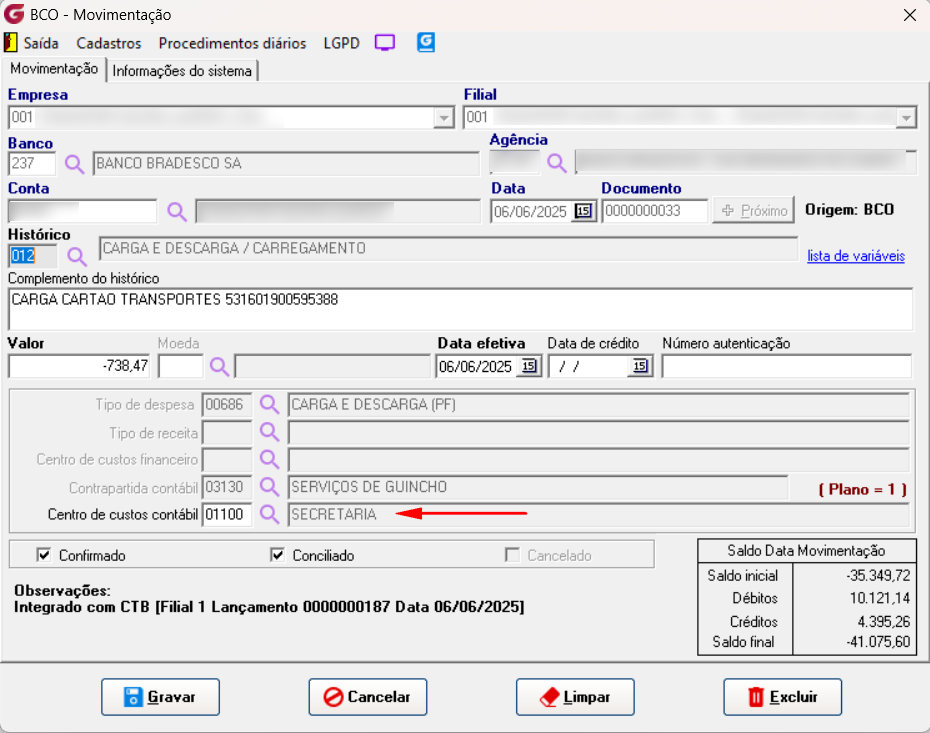
Task: Search Tipo de receita with magnifier icon
Action: [x=269, y=432]
